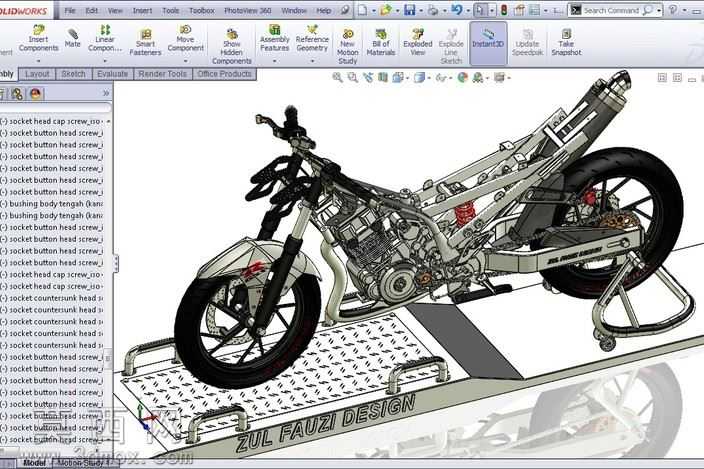Open the ConfigurationManager tab icon
The image size is (704, 469).
17,93
